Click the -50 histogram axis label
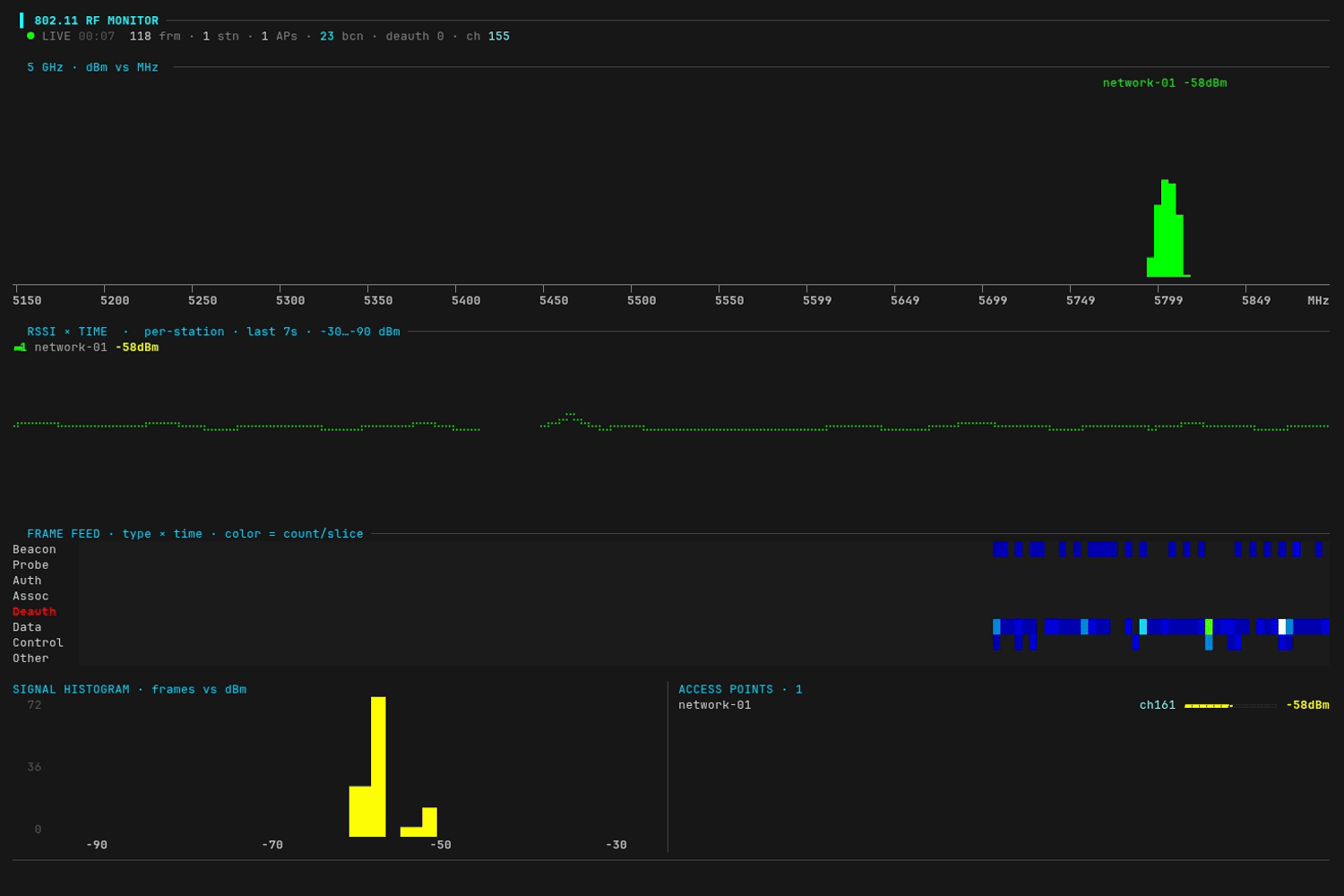The image size is (1344, 896). coord(441,845)
